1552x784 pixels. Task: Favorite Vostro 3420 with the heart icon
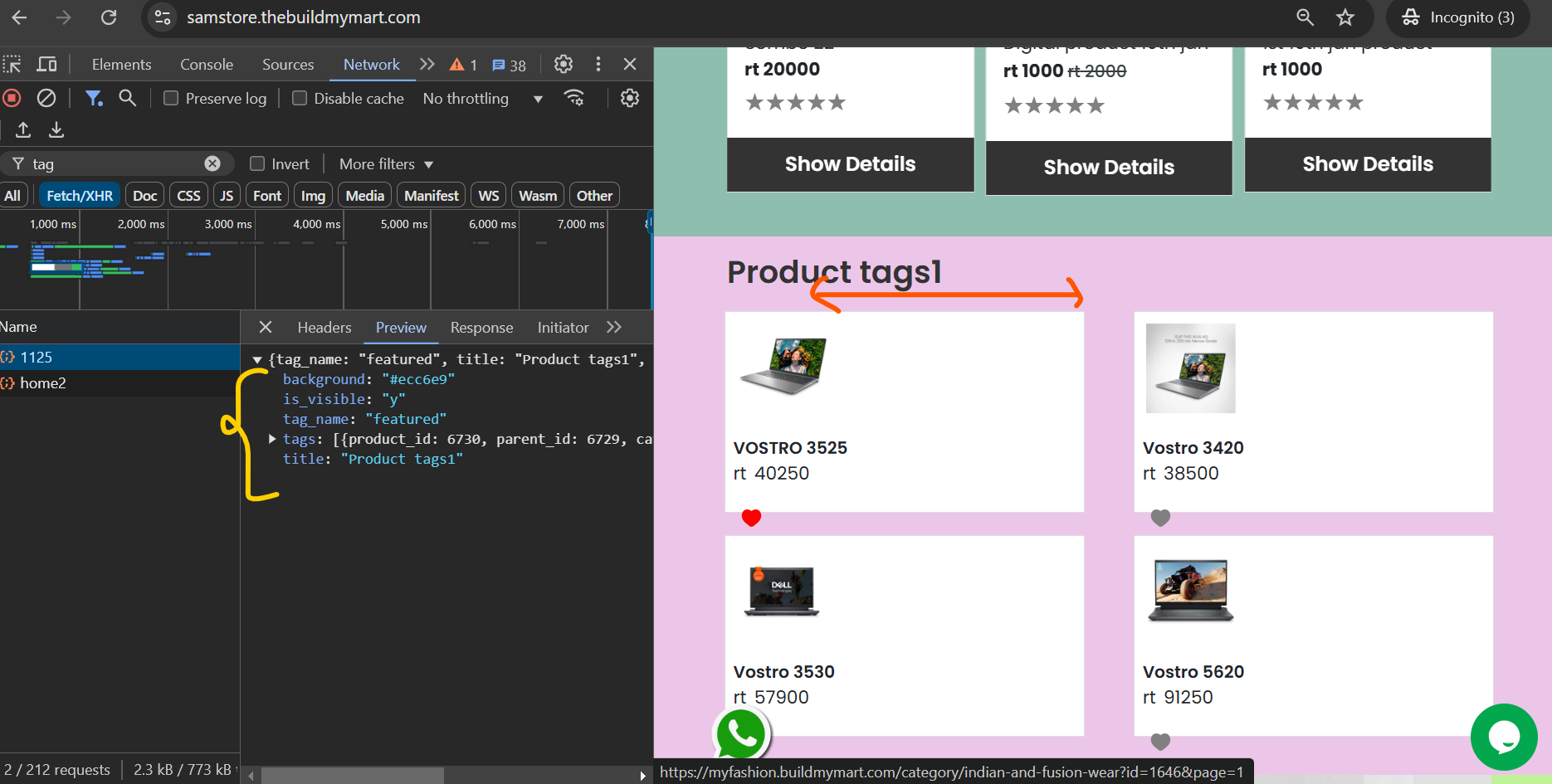tap(1160, 518)
